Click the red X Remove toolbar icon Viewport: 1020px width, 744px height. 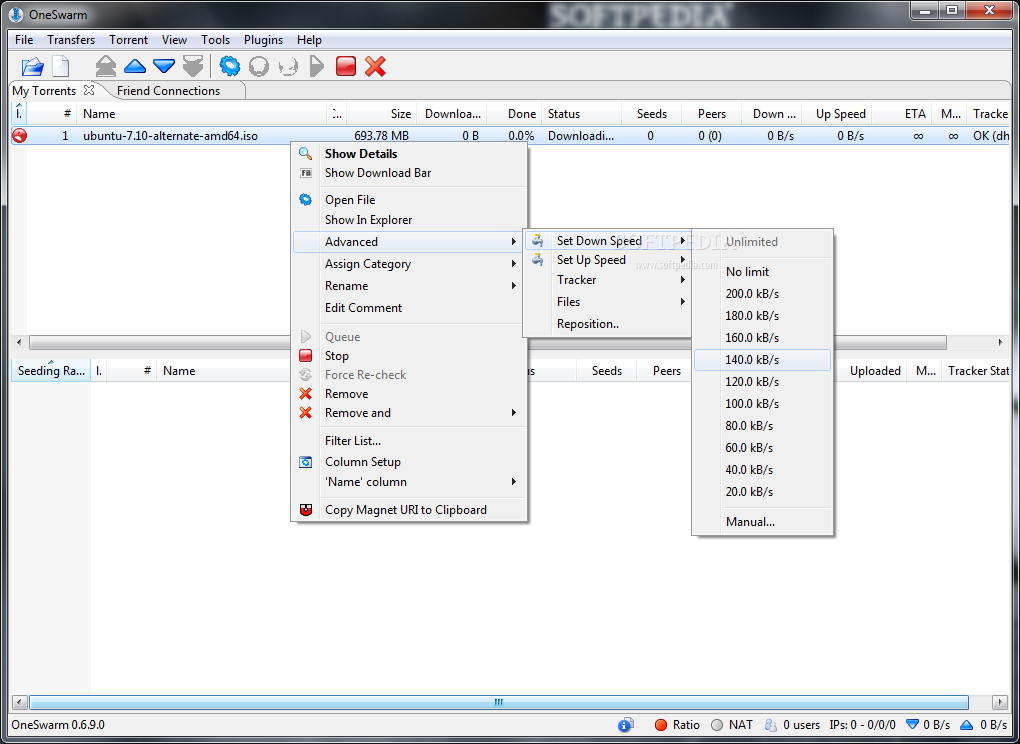[x=375, y=66]
